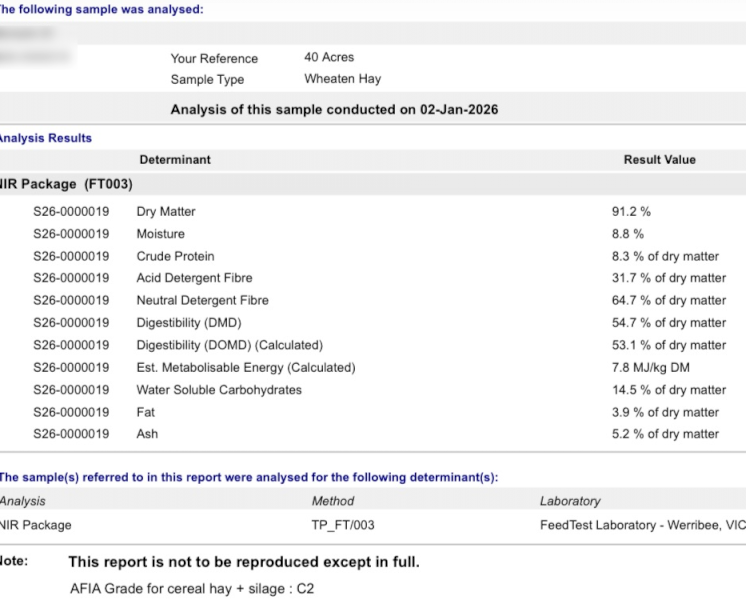Select the 'Water Soluble Carbohydrates' row
Image resolution: width=746 pixels, height=600 pixels.
pos(219,390)
